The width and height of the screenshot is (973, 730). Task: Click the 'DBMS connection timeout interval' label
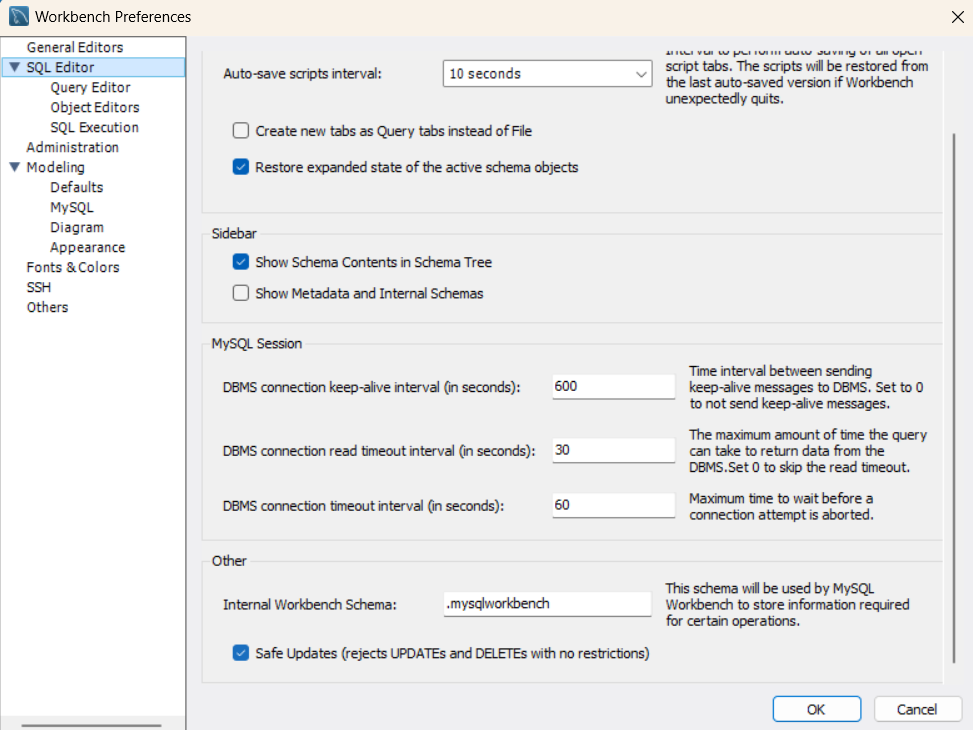tap(363, 506)
